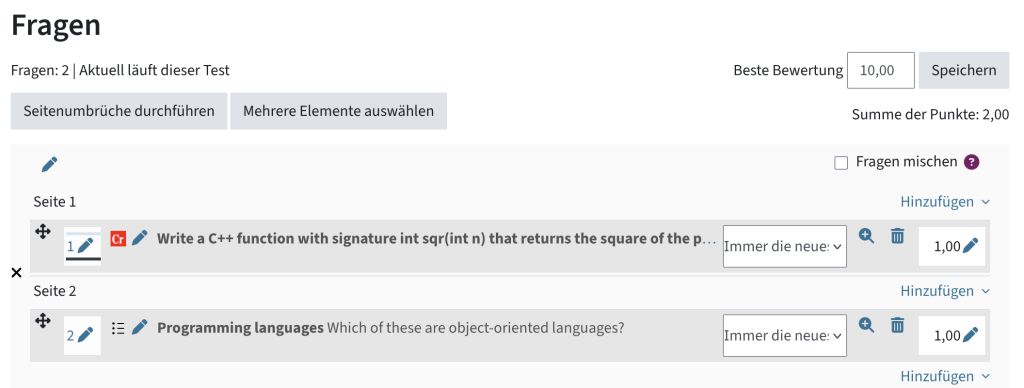Open the version dropdown for question 1
This screenshot has height=388, width=1024.
(784, 246)
